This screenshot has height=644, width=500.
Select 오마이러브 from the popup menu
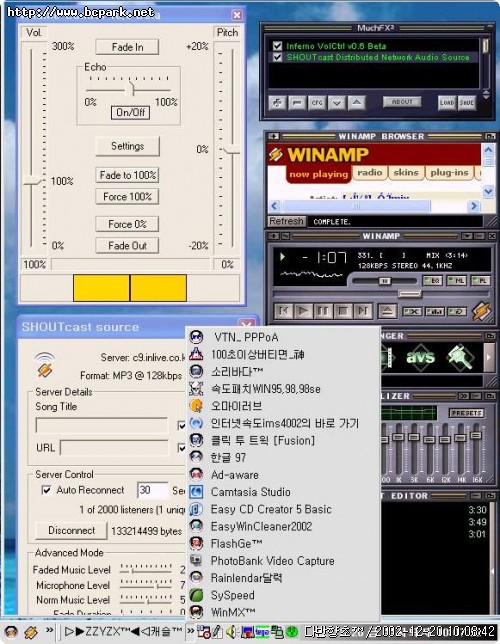click(283, 406)
